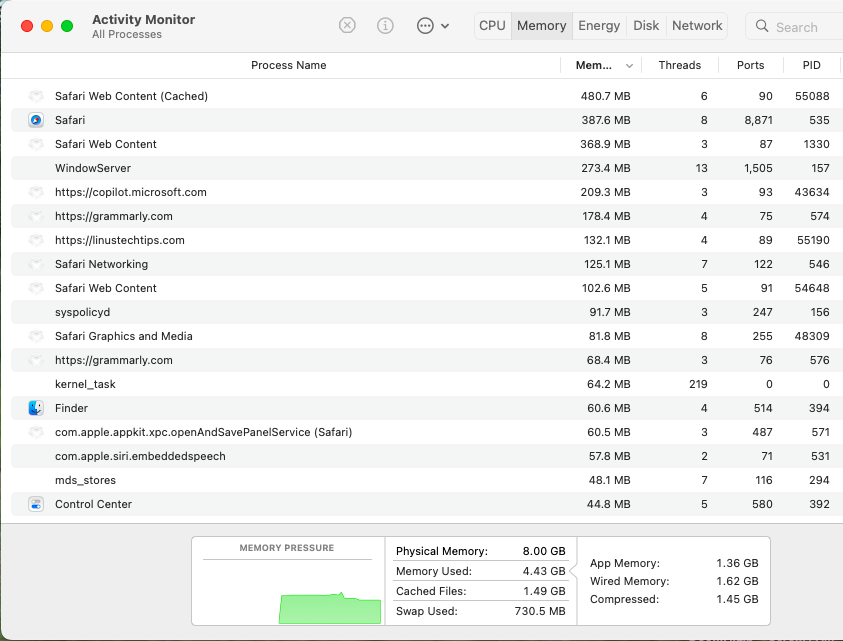Click the Activity Monitor window title
Image resolution: width=843 pixels, height=641 pixels.
[144, 19]
